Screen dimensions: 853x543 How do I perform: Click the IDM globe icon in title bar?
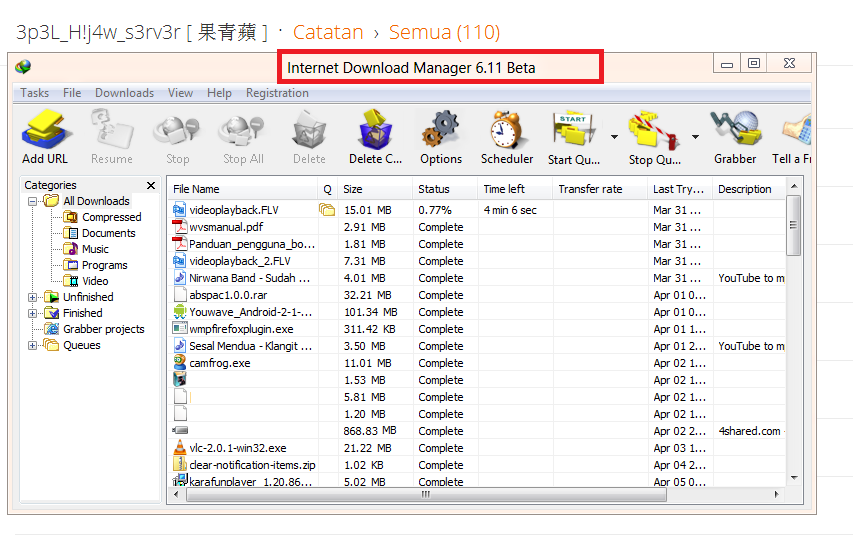23,67
